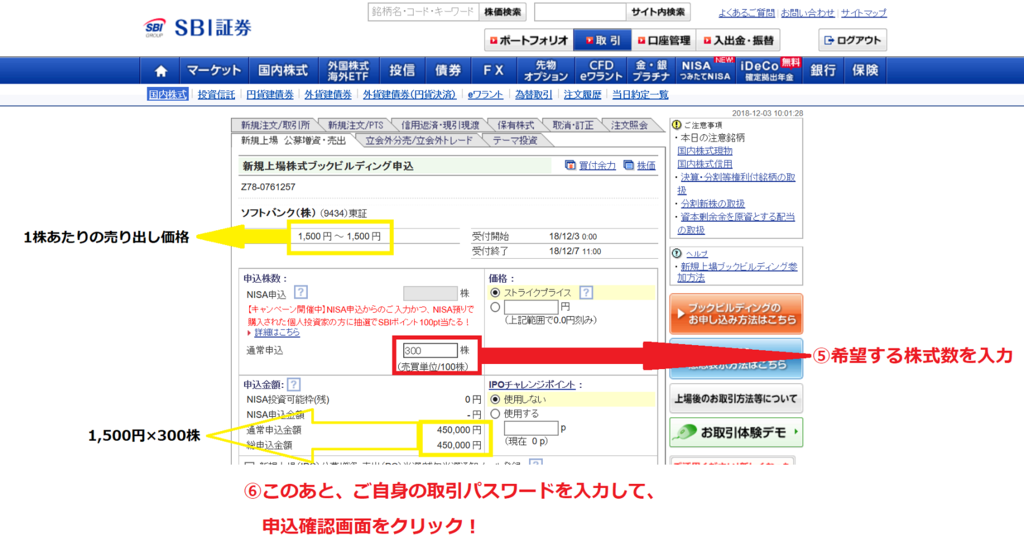Switch to the テーマ投資 tab
This screenshot has height=551, width=1024.
(x=515, y=140)
